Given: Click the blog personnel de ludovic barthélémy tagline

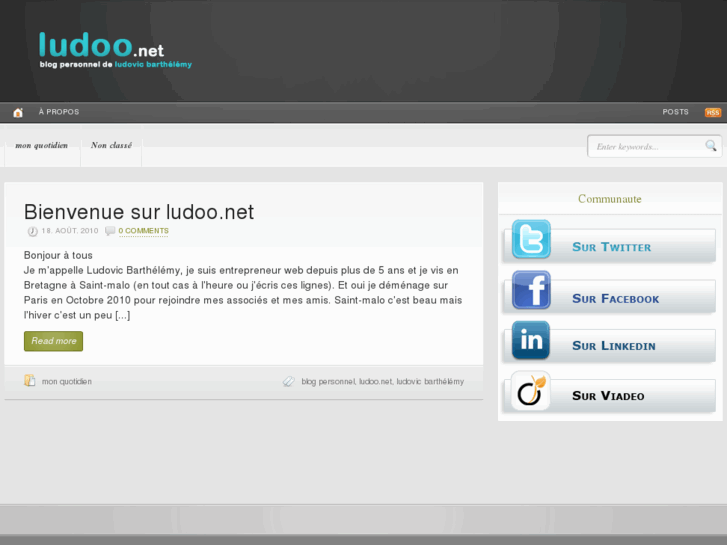Looking at the screenshot, I should (115, 64).
